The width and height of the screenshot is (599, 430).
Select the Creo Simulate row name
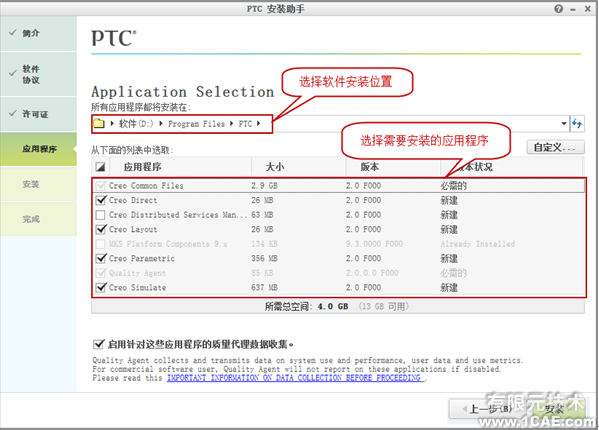(x=138, y=288)
